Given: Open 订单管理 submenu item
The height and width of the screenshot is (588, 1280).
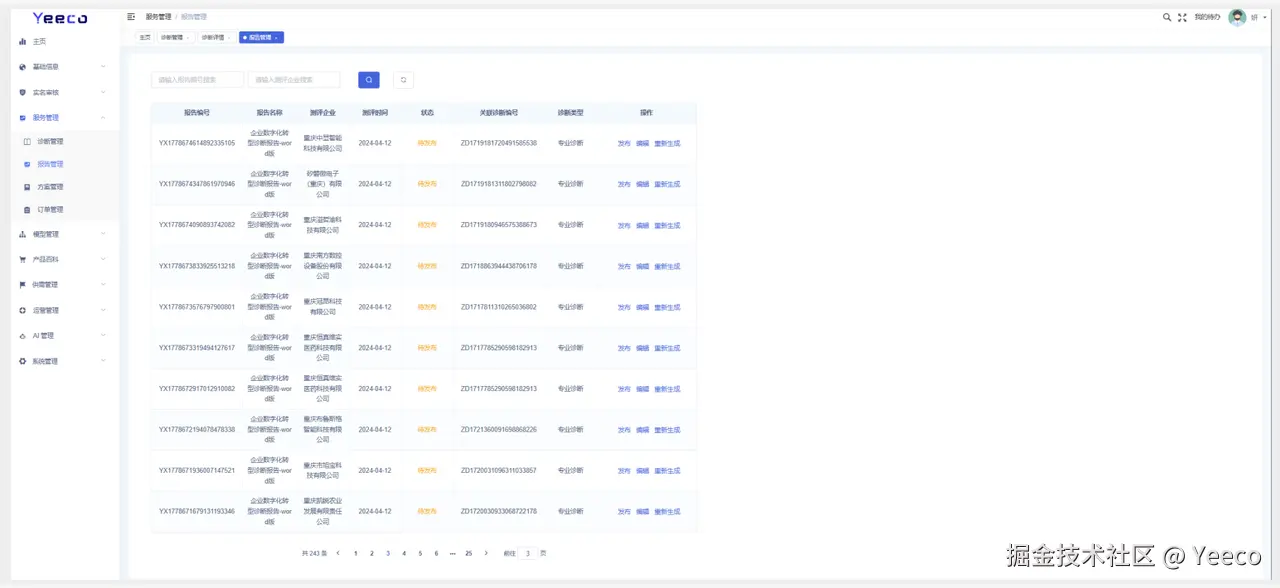Looking at the screenshot, I should tap(50, 210).
